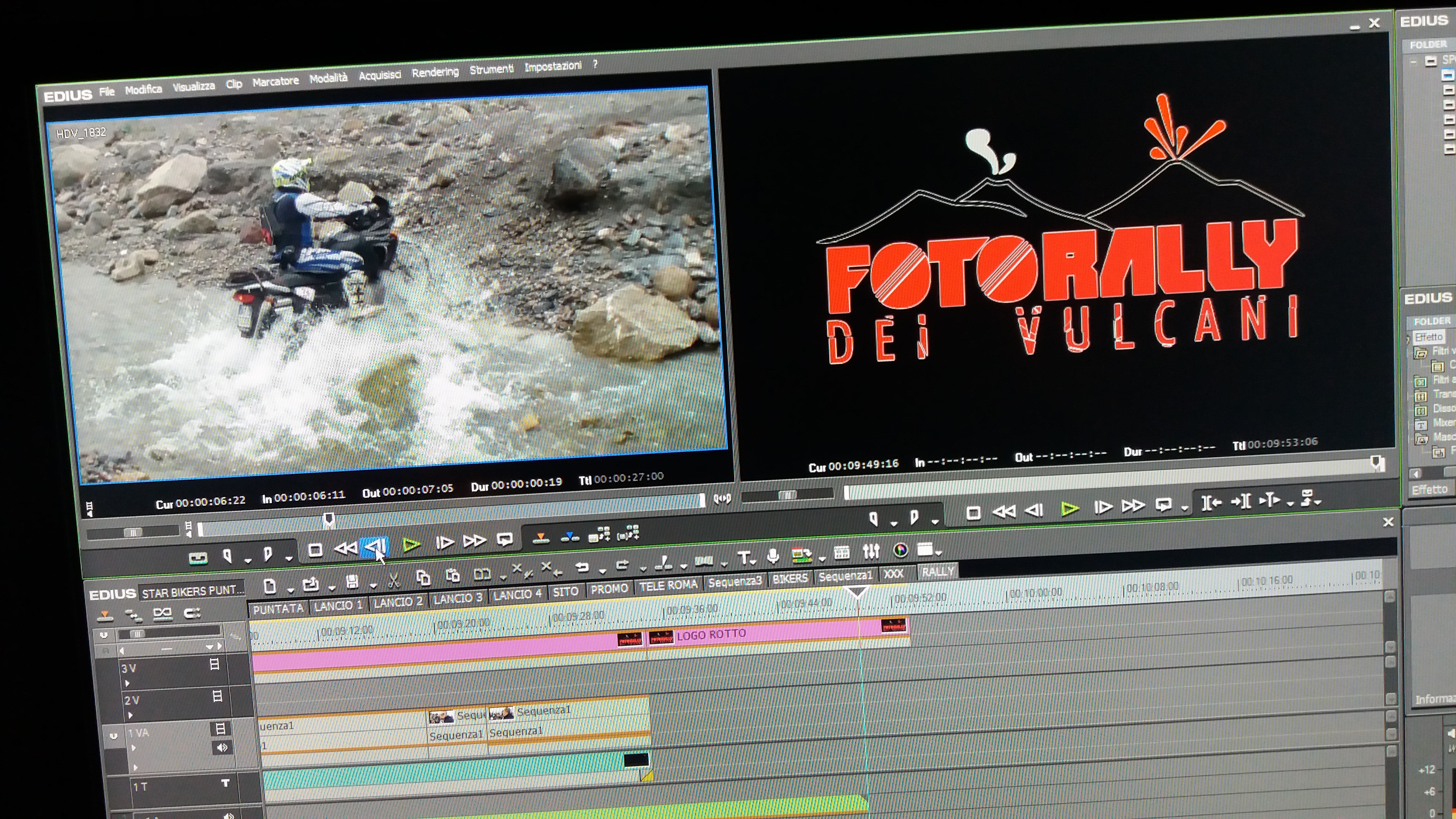Open the File menu

(107, 92)
